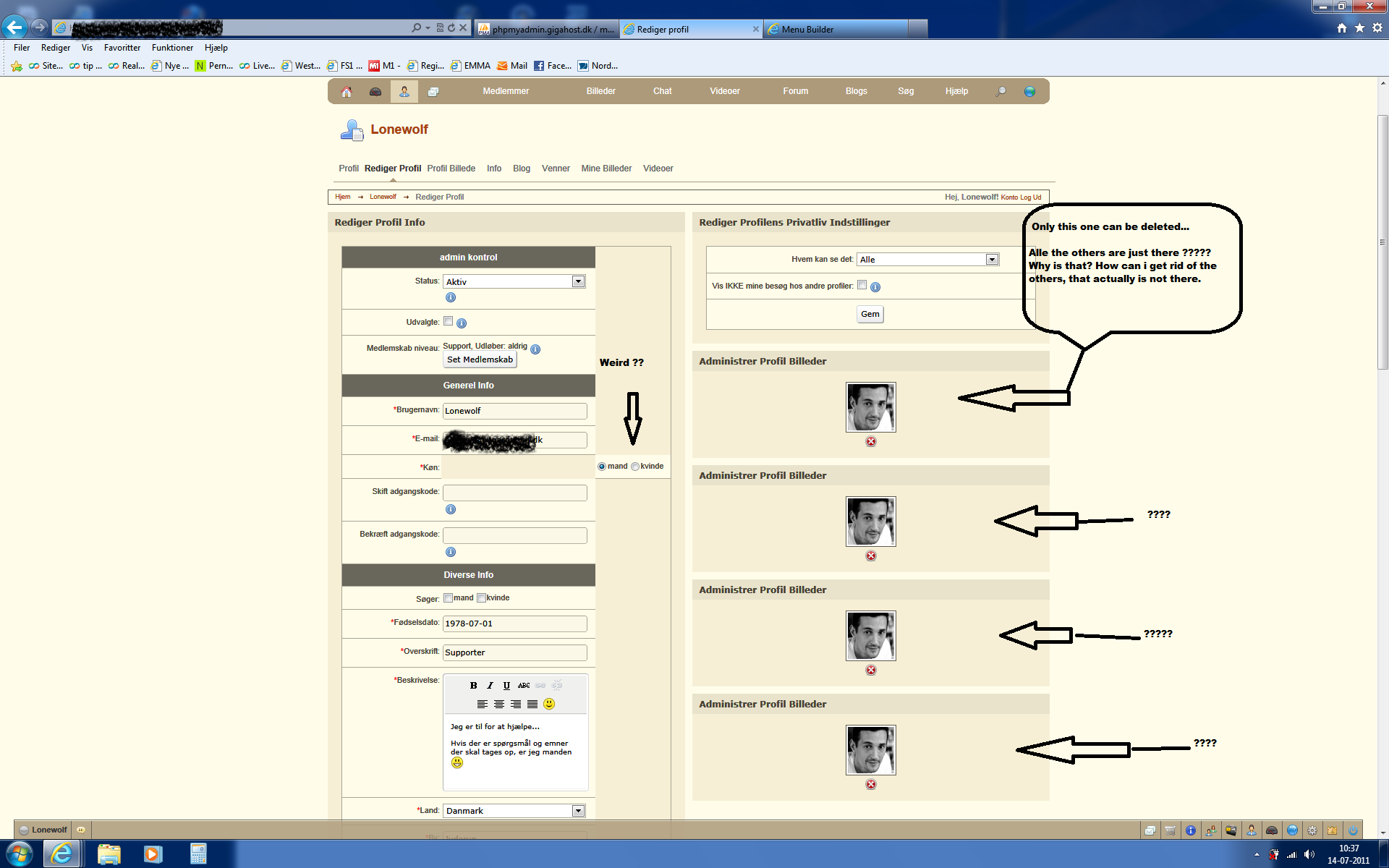Click the Underline icon in description editor
1389x868 pixels.
pos(506,685)
